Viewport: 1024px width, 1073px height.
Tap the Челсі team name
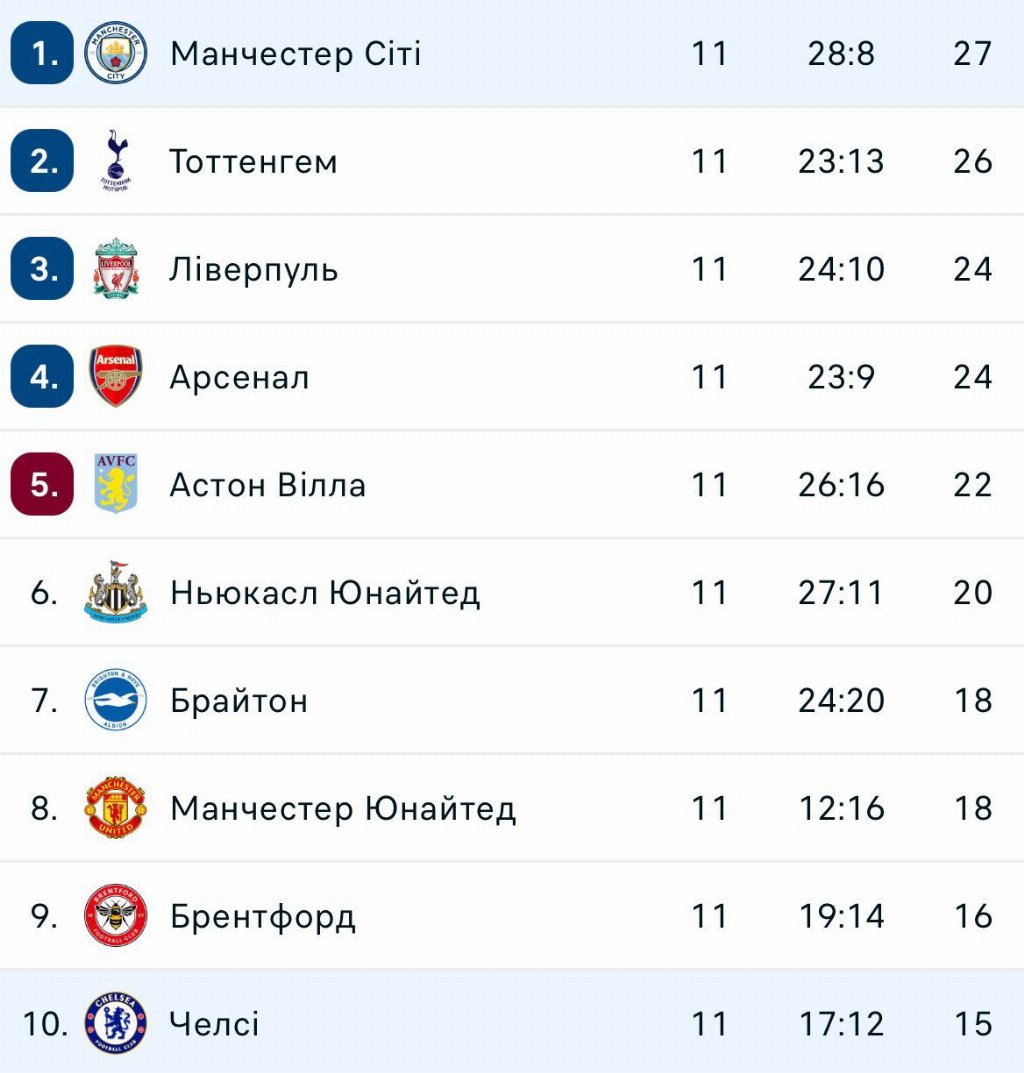[214, 1024]
